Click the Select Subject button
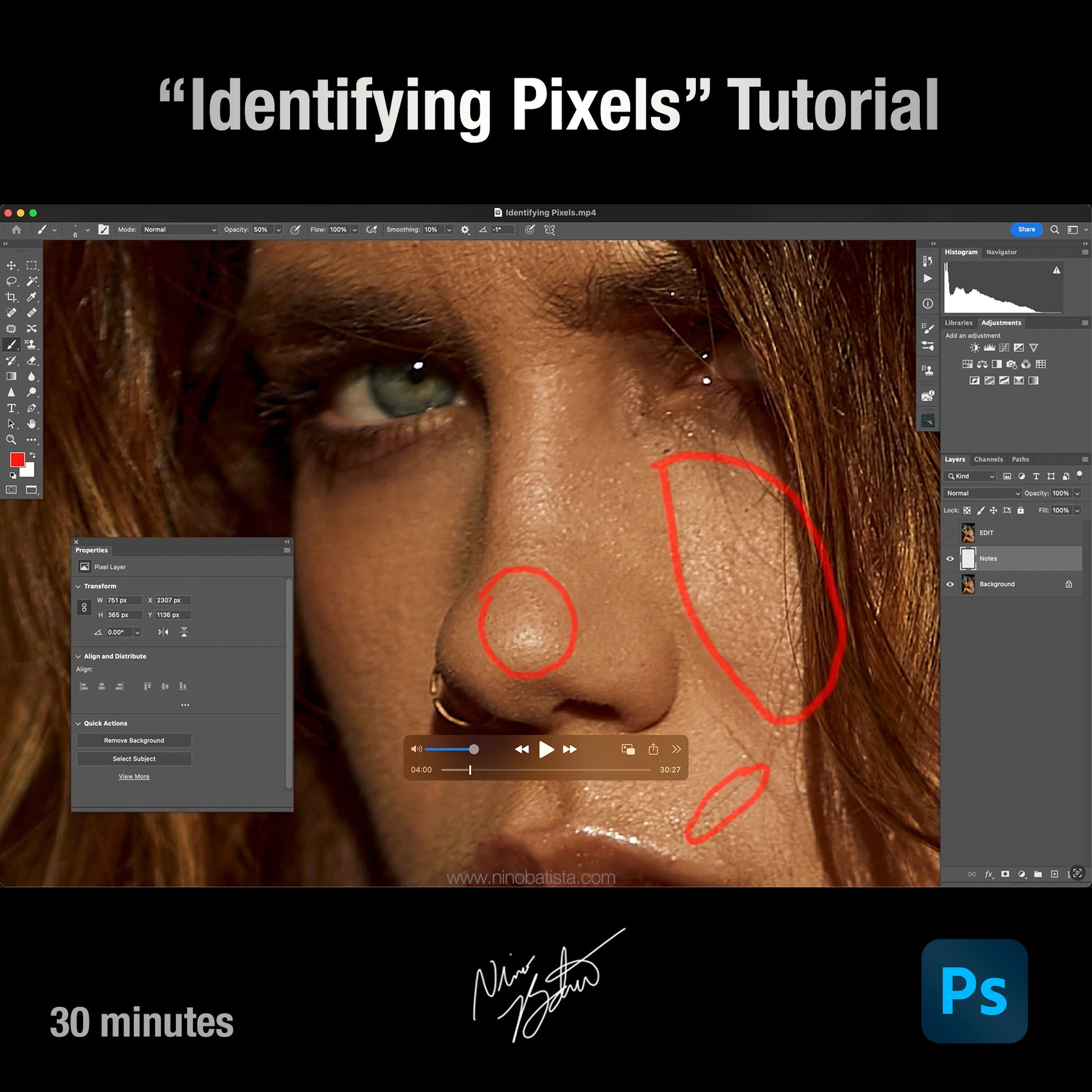The height and width of the screenshot is (1092, 1092). click(134, 759)
